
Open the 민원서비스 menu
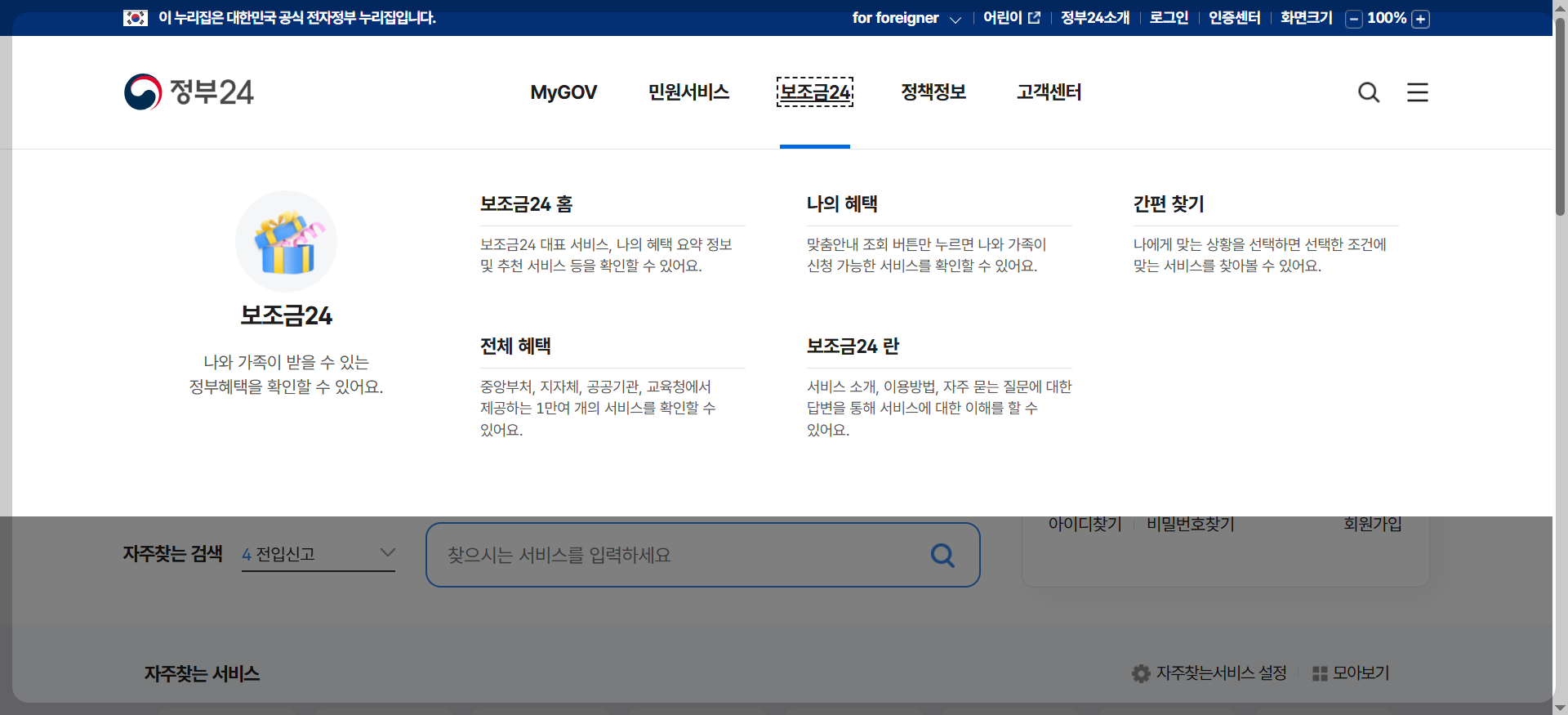click(688, 92)
